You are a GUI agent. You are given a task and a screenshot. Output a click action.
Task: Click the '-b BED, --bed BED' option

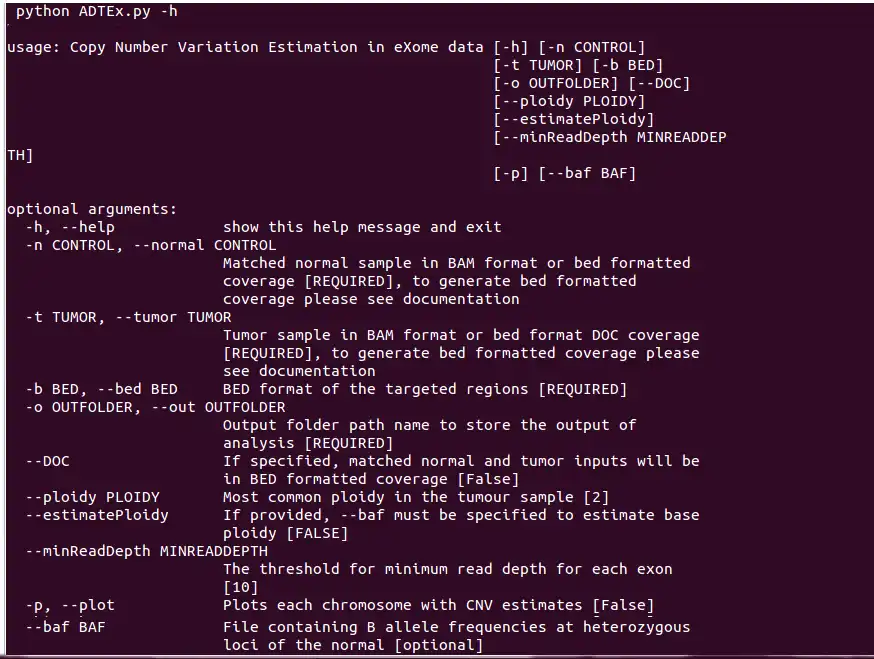(101, 389)
